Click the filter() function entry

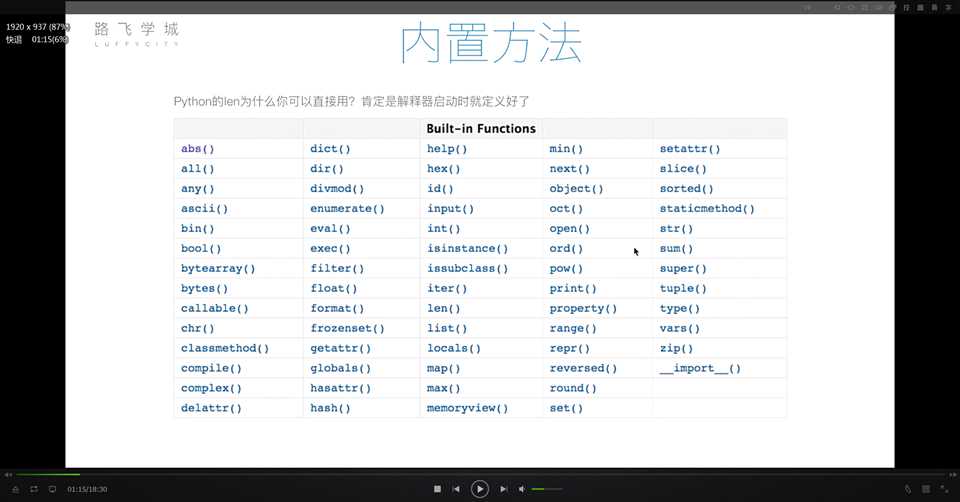tap(337, 269)
